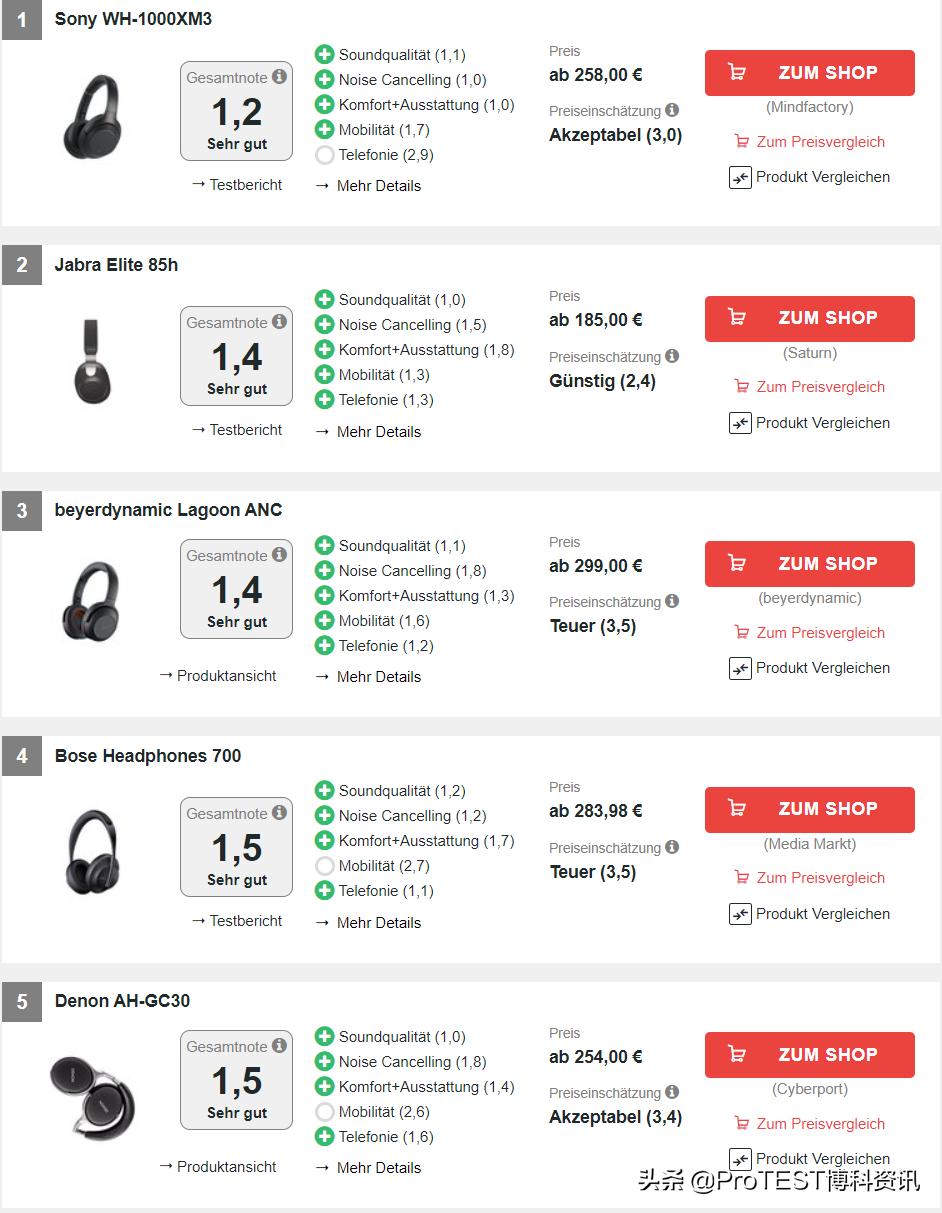The image size is (942, 1213).
Task: Click info icon next to Jabra Preiseinschätzung
Action: coord(672,356)
